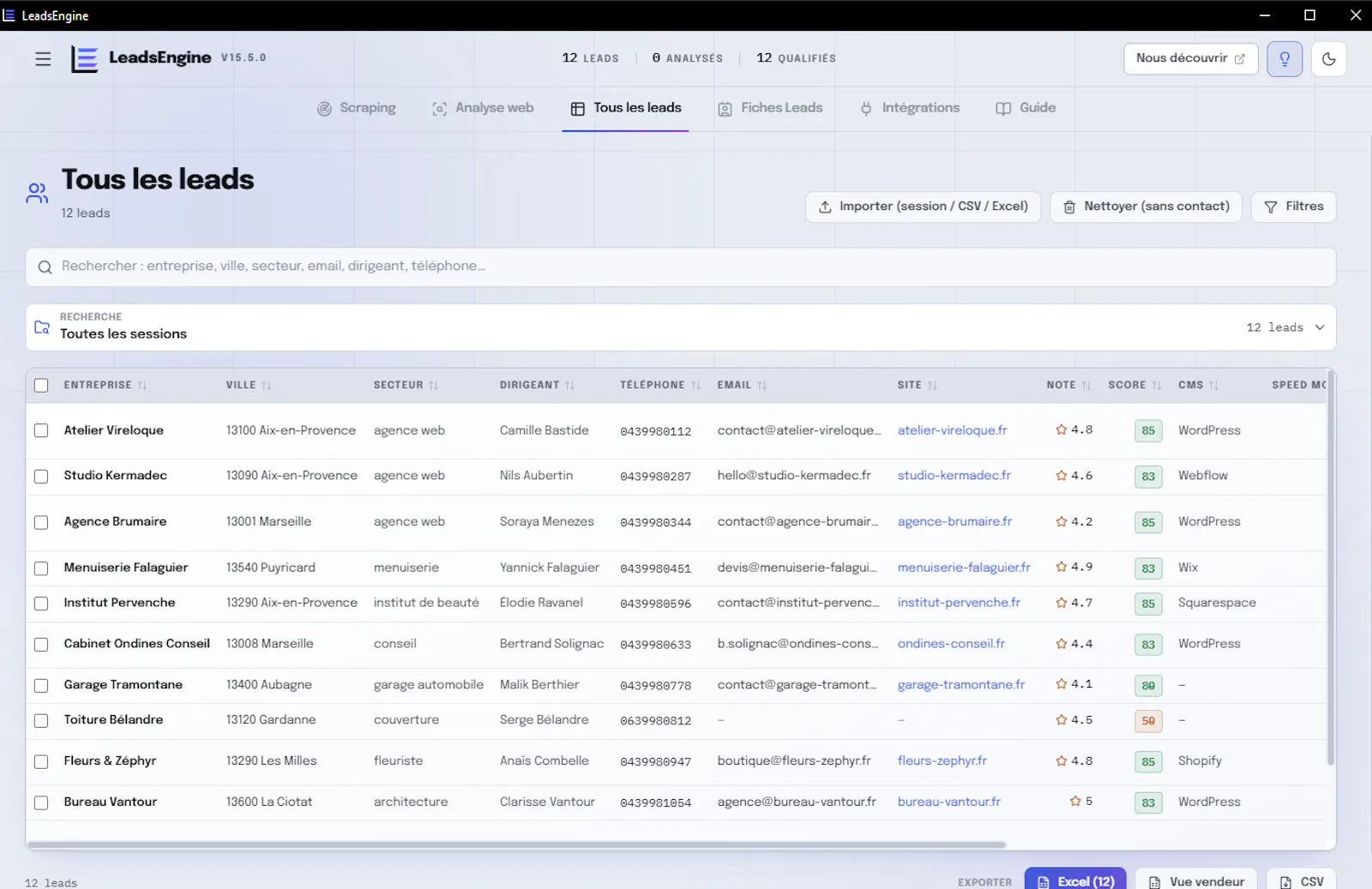This screenshot has width=1372, height=889.
Task: Go to the Fiches Leads tab
Action: (770, 108)
